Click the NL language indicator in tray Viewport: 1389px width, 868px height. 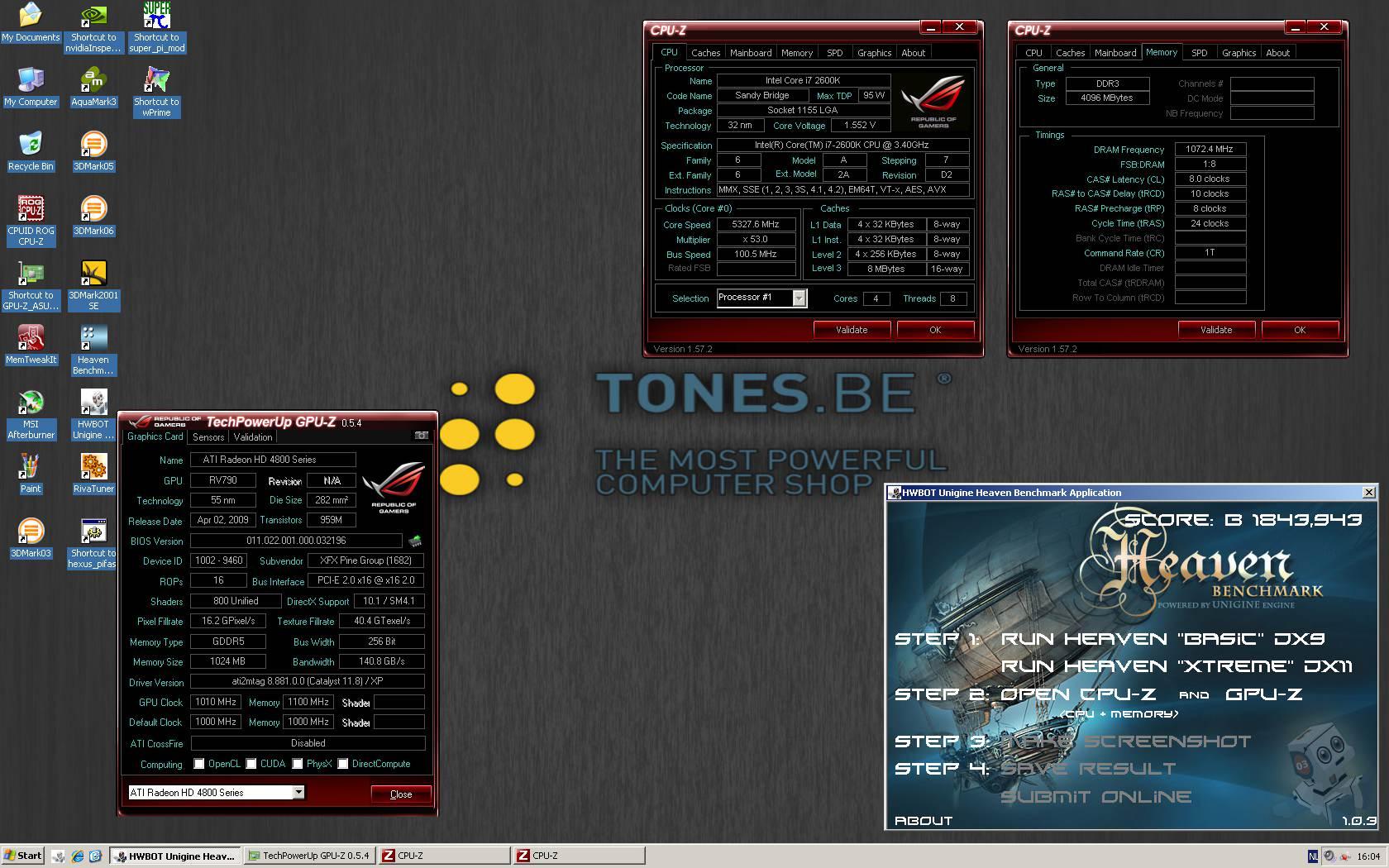(1312, 856)
